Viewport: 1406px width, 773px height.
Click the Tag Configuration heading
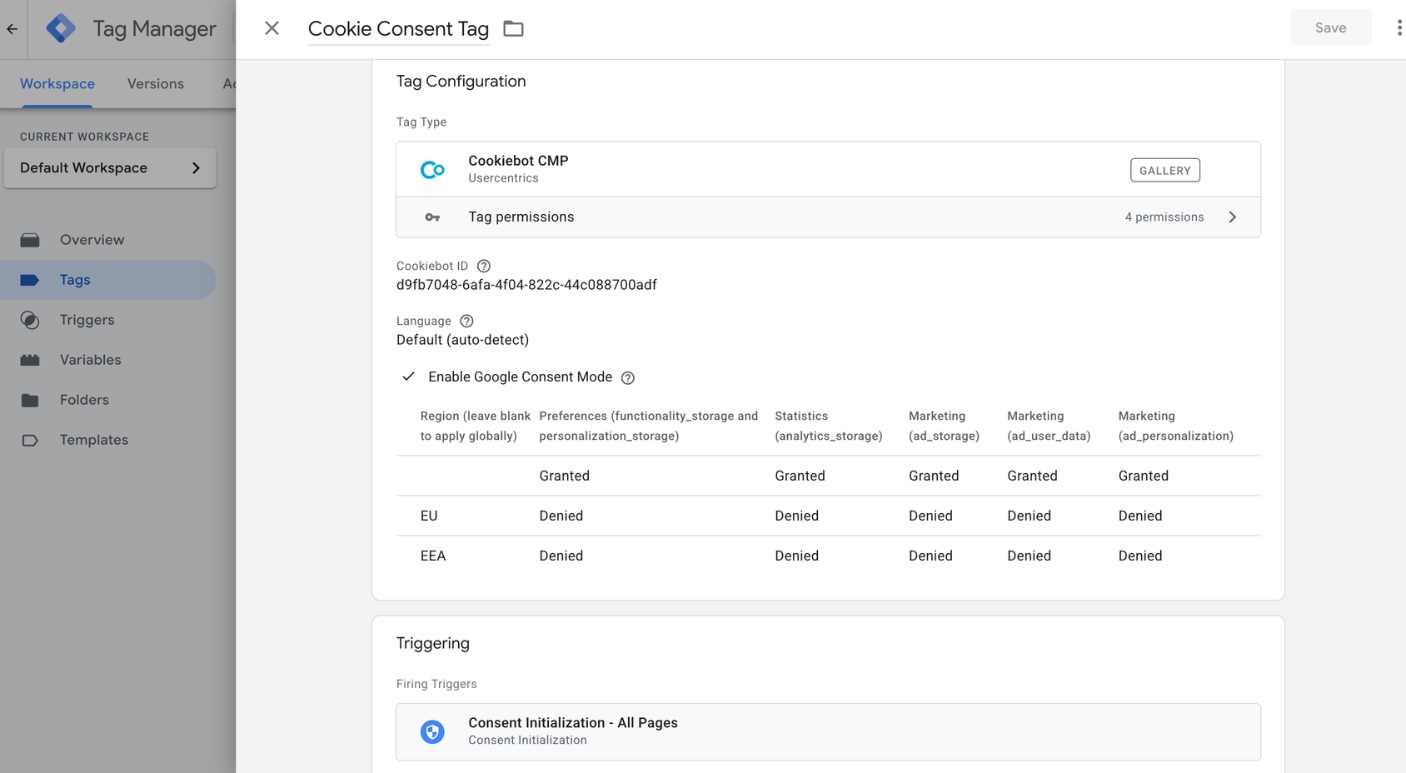coord(461,81)
